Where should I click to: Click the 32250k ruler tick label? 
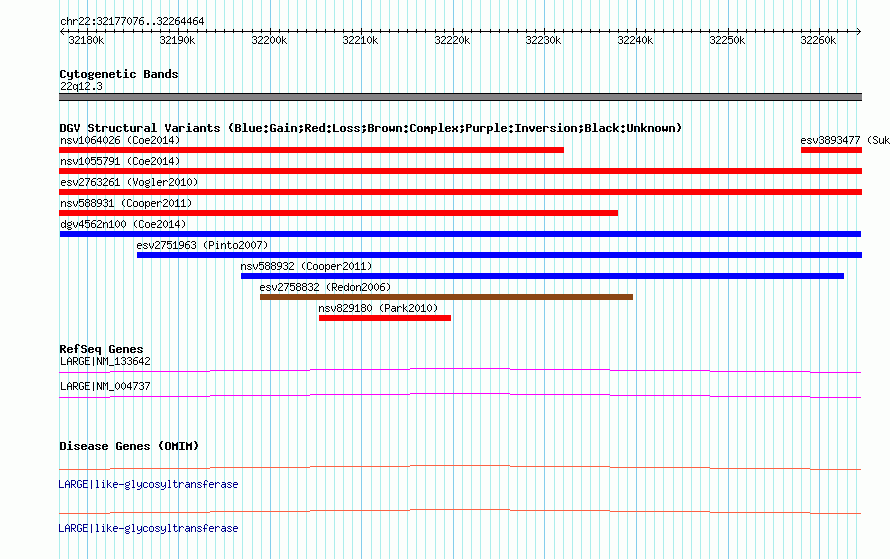coord(727,40)
